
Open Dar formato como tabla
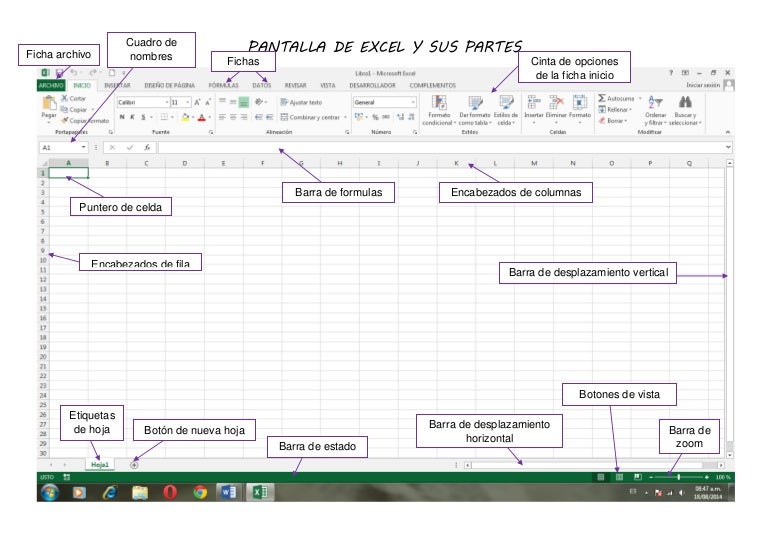click(x=474, y=103)
